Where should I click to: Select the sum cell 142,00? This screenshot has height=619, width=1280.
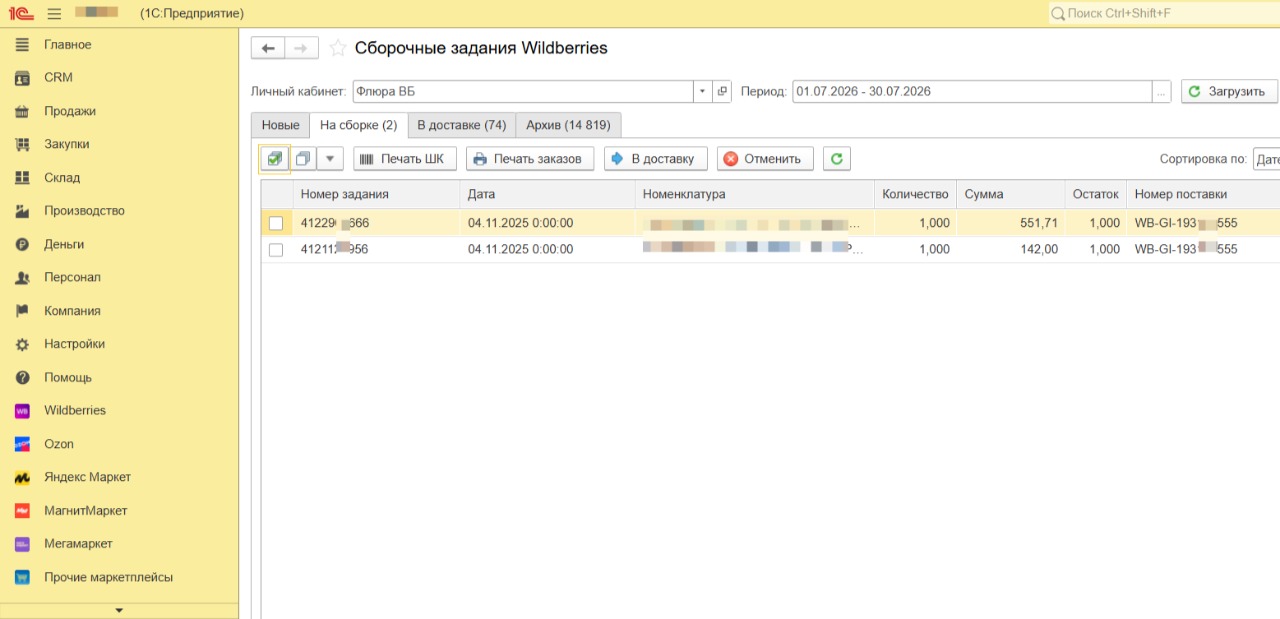pos(1010,249)
